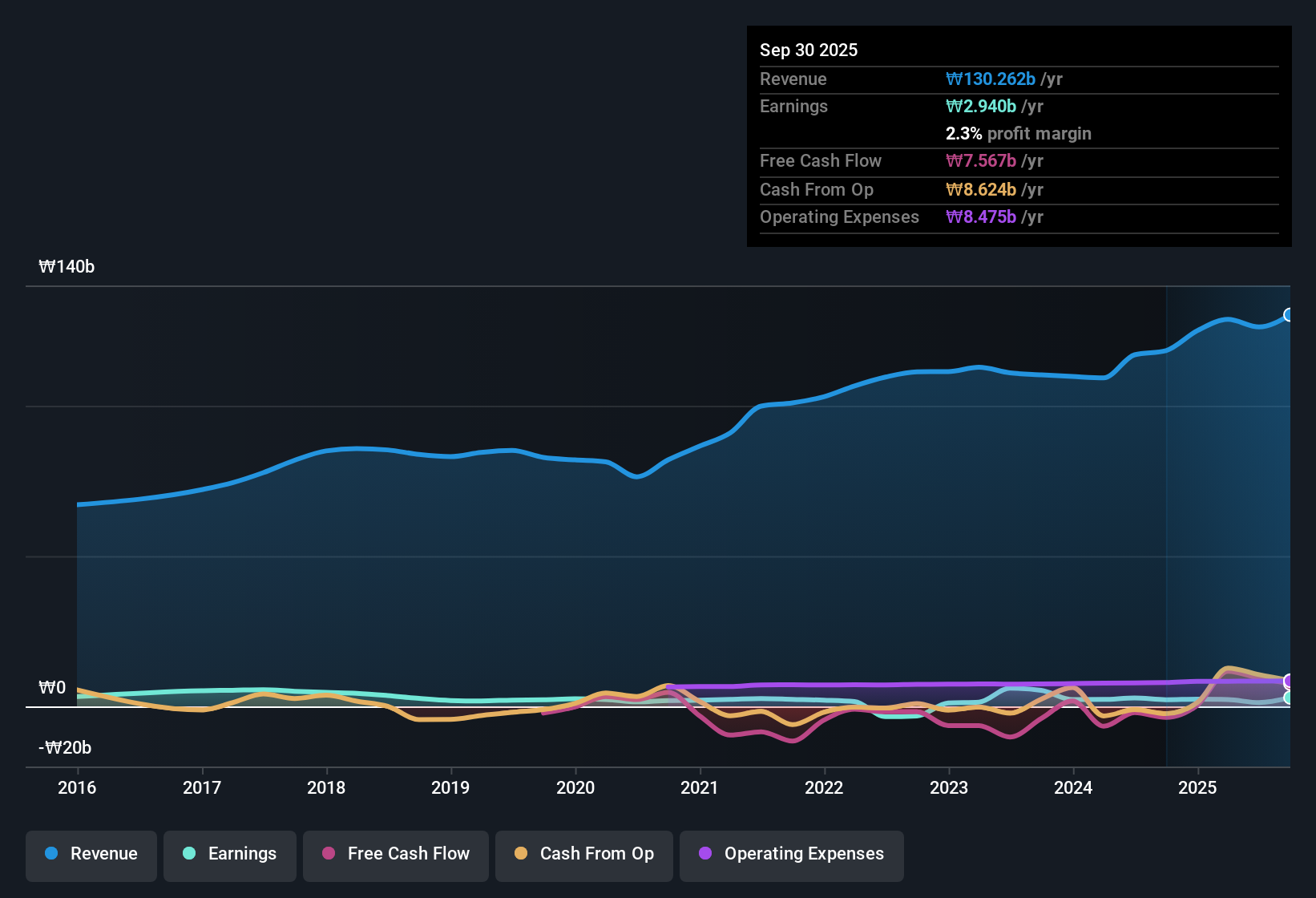Click the ₩140b axis label
This screenshot has width=1316, height=898.
coord(67,266)
